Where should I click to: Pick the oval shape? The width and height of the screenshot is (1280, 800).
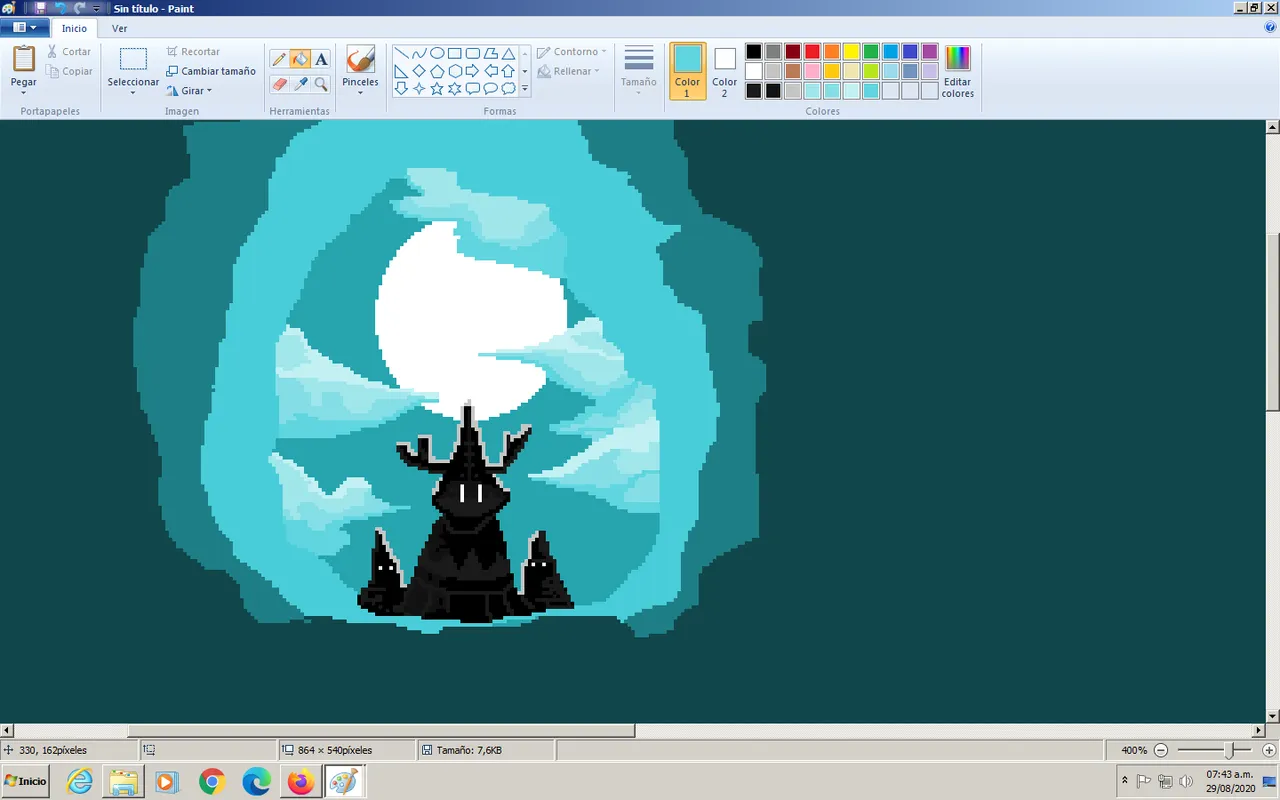[437, 54]
